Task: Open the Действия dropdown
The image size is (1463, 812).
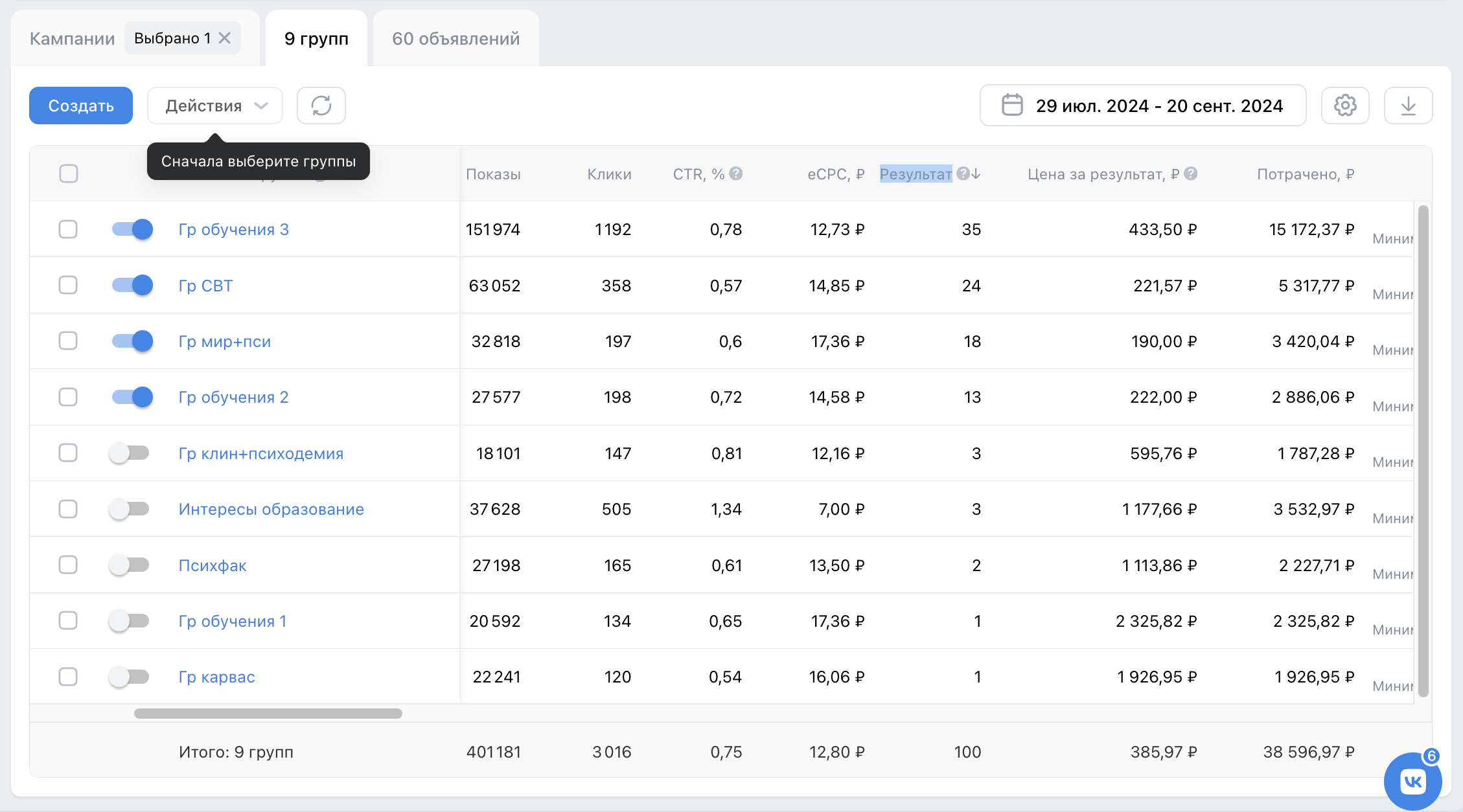Action: click(x=215, y=106)
